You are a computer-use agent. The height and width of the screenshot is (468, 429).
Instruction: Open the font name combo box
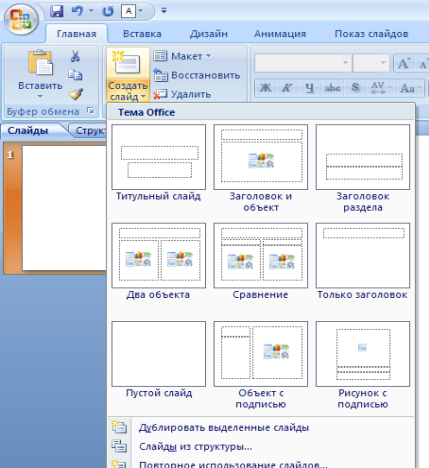coord(303,63)
